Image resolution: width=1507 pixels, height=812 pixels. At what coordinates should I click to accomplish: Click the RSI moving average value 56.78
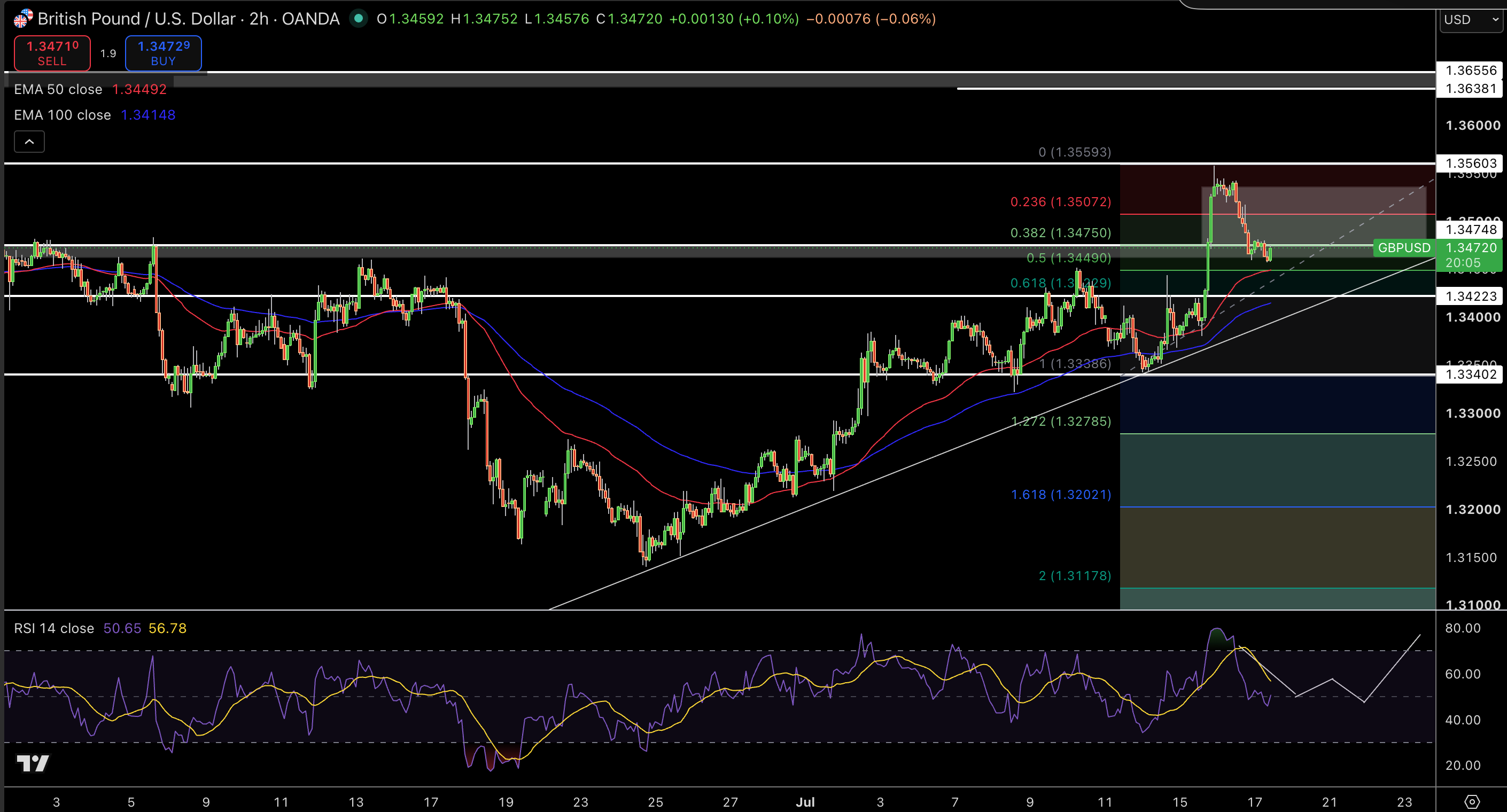click(167, 628)
